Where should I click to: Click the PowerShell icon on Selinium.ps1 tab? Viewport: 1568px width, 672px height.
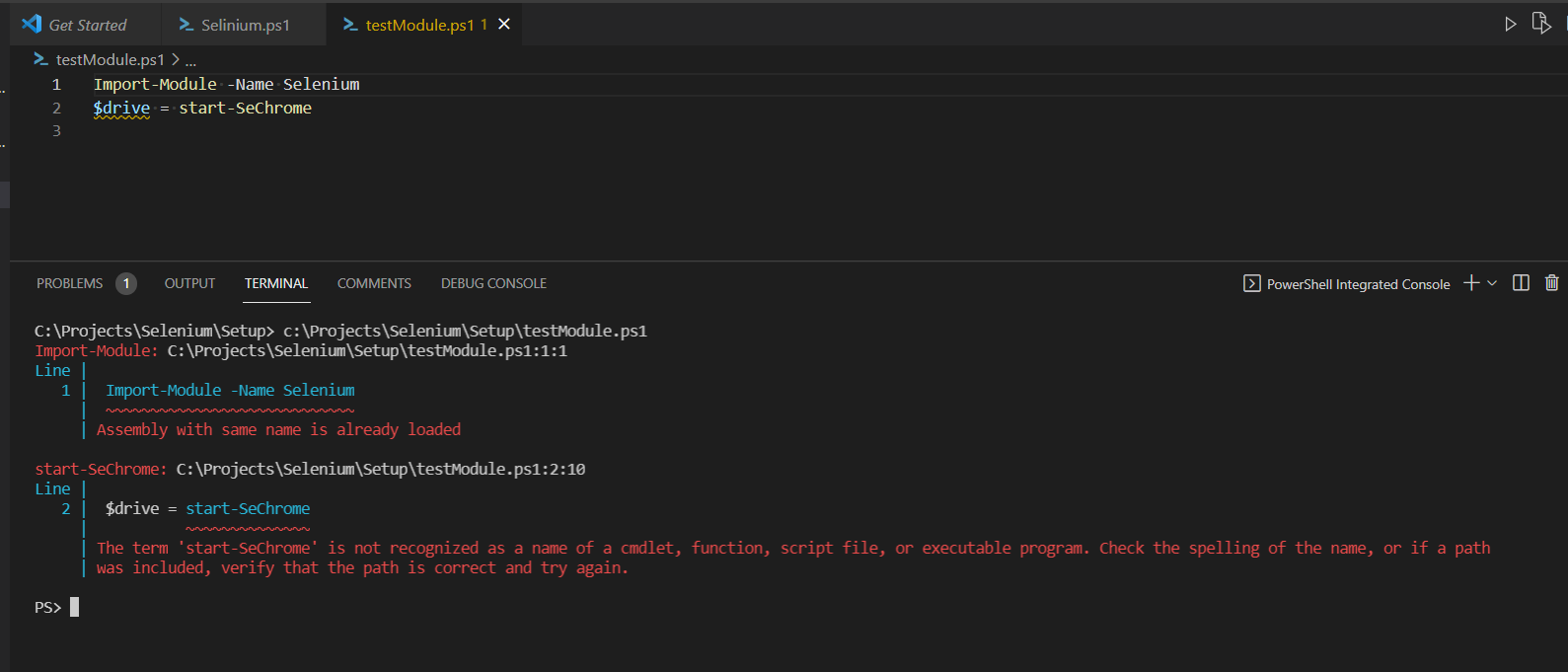[186, 25]
